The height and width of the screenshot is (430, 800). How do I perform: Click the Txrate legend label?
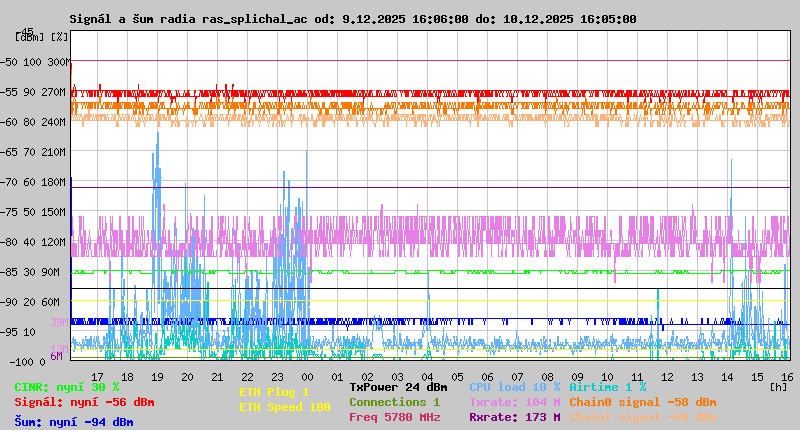pos(514,402)
